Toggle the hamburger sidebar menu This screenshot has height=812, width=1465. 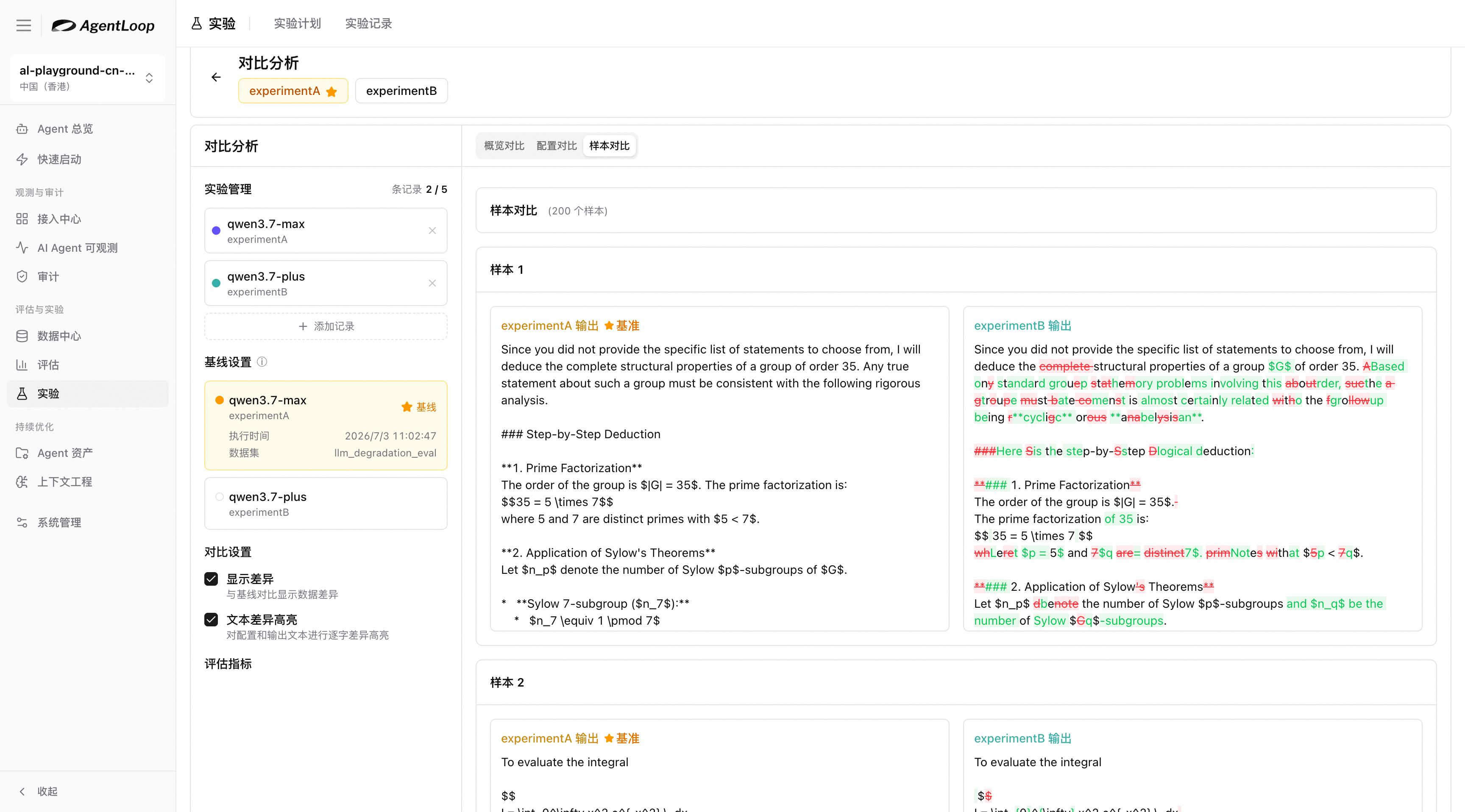[23, 25]
